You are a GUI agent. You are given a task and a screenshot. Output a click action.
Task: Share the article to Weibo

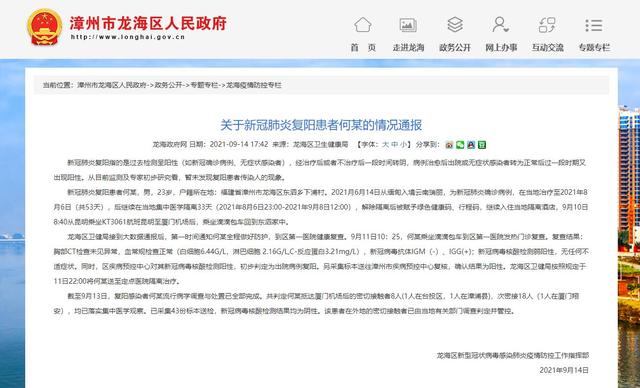[449, 144]
